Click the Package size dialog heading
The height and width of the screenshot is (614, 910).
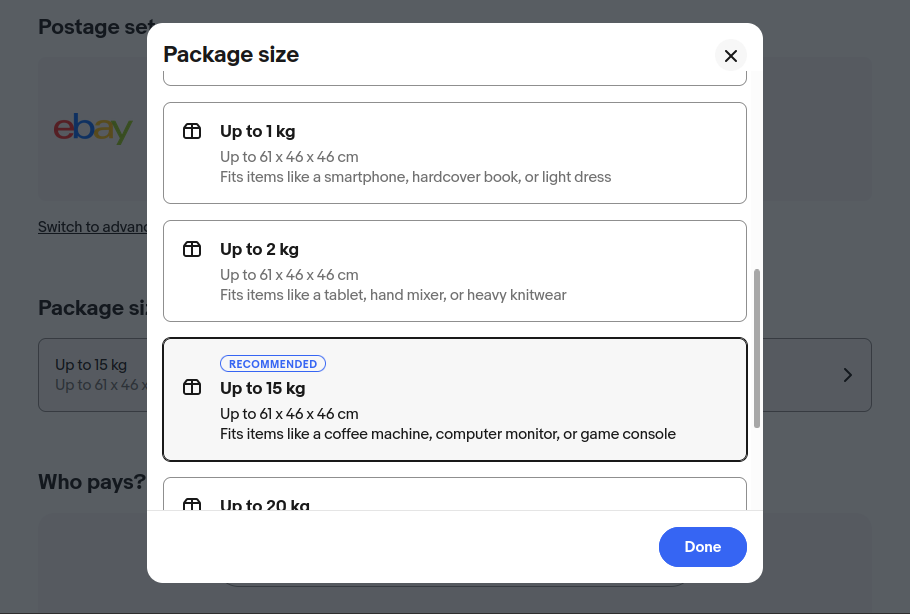[x=231, y=55]
